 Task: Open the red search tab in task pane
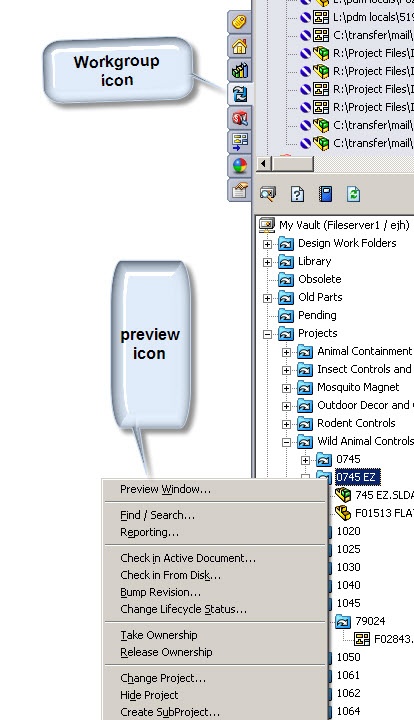pos(239,118)
